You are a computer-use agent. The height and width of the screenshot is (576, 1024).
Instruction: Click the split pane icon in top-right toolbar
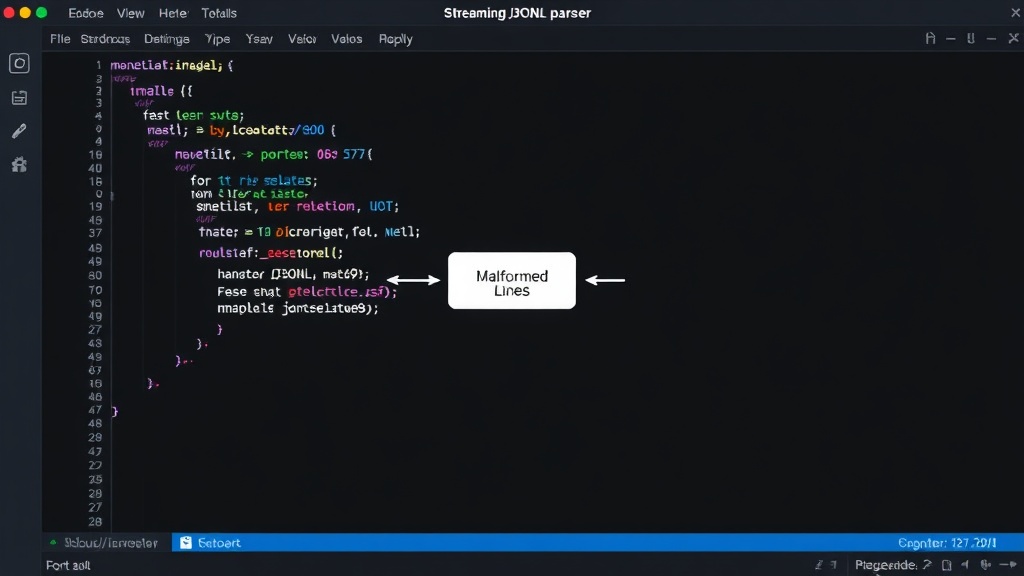coord(971,39)
